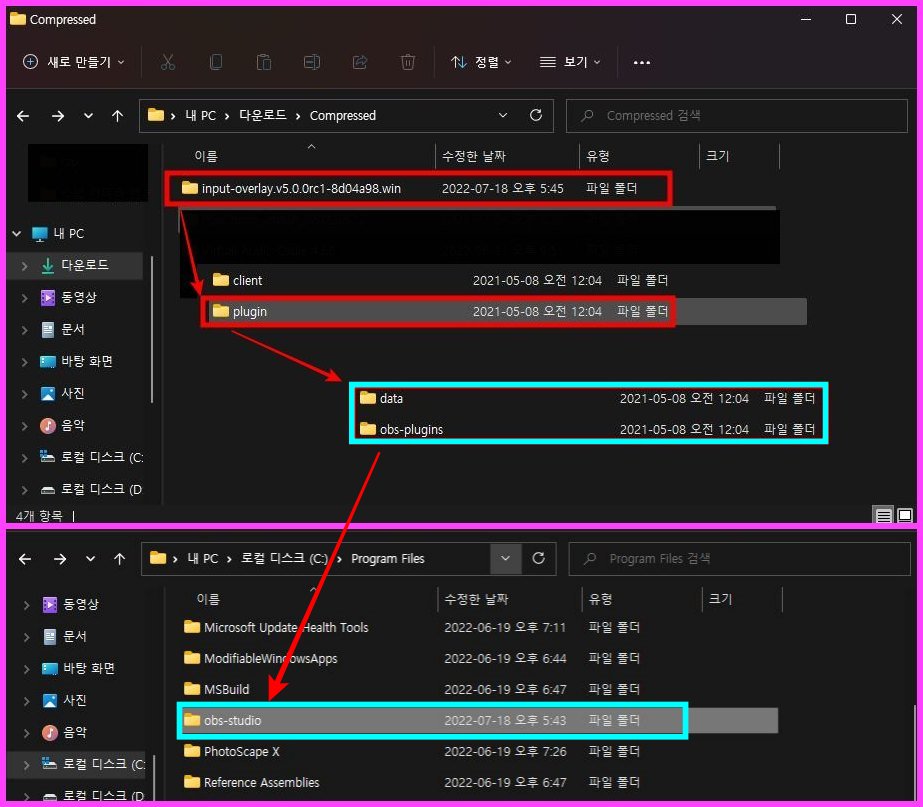Click the Refresh icon in the address bar
The image size is (923, 807).
(535, 115)
